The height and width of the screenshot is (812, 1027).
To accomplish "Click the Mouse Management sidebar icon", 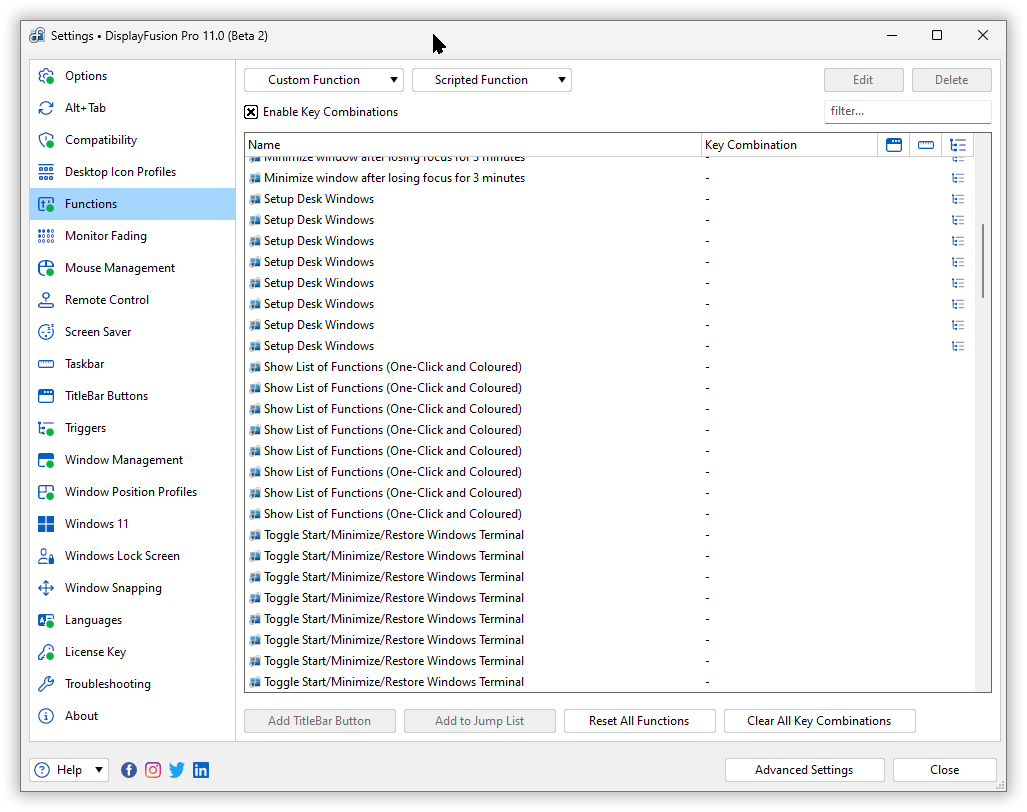I will [46, 268].
